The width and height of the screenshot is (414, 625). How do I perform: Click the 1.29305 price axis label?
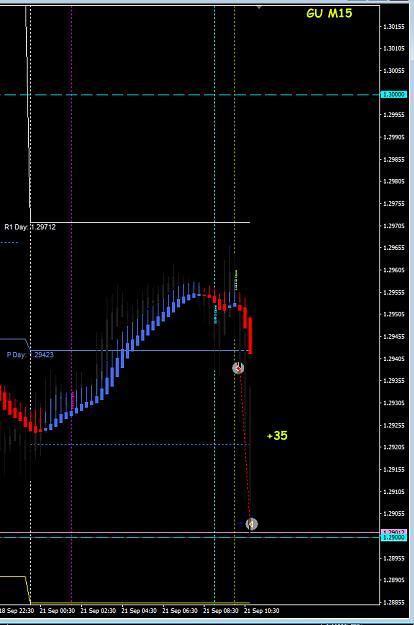(x=394, y=403)
